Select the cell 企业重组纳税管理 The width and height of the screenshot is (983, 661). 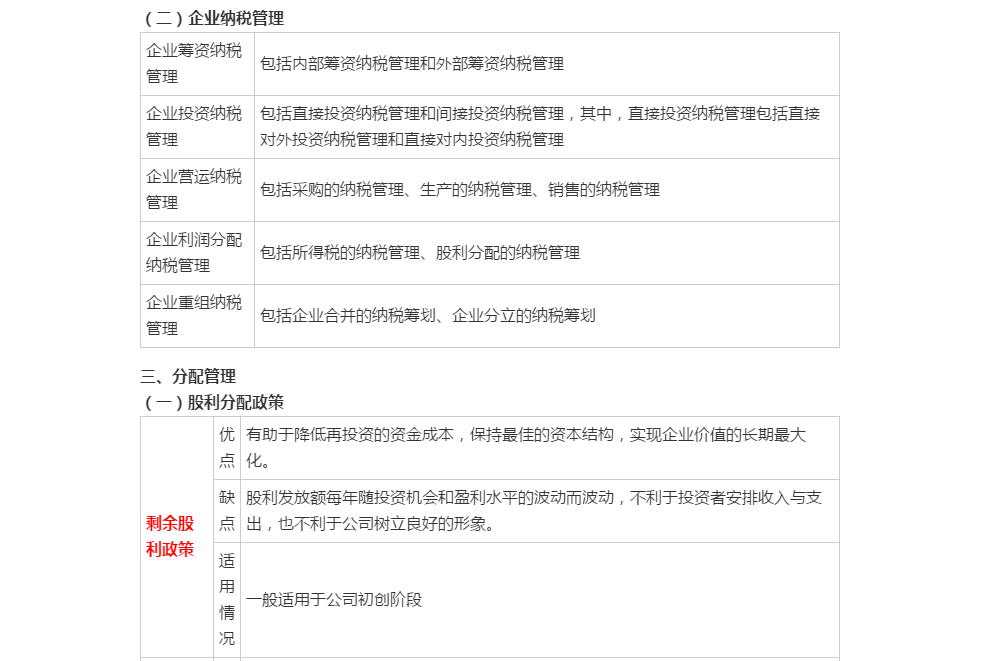[x=194, y=316]
